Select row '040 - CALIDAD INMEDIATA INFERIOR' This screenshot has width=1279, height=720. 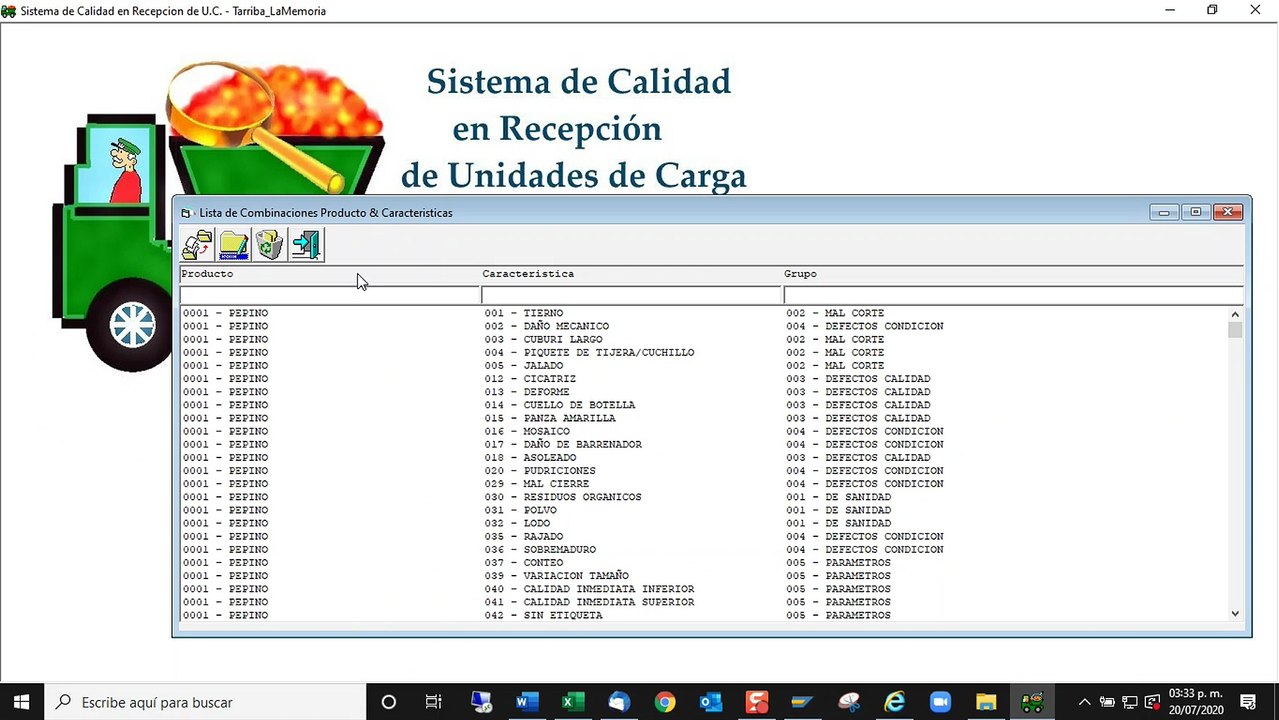click(703, 589)
